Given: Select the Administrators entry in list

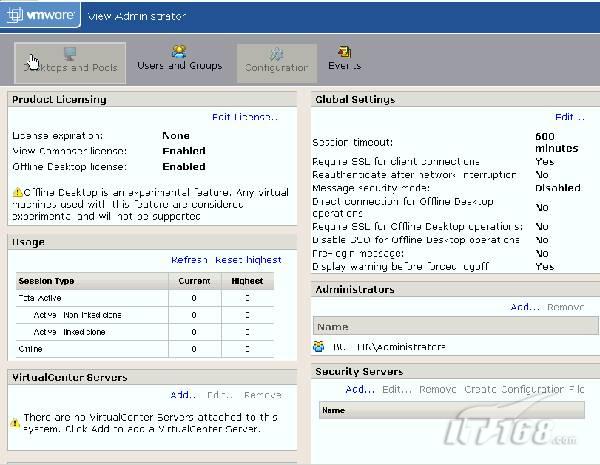Looking at the screenshot, I should (389, 347).
